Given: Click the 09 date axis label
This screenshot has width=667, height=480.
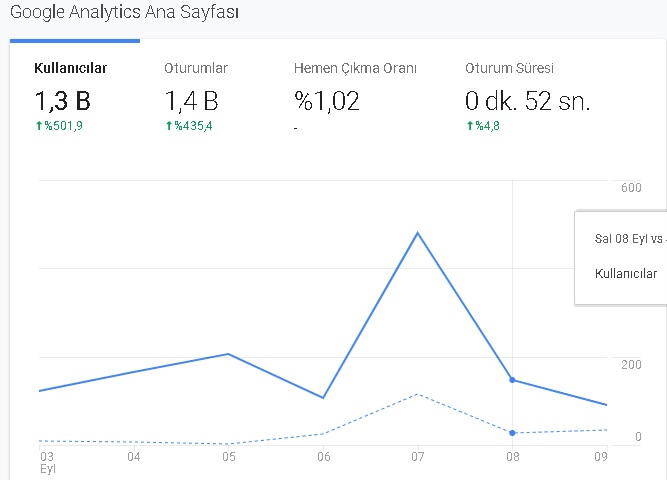Looking at the screenshot, I should 601,457.
